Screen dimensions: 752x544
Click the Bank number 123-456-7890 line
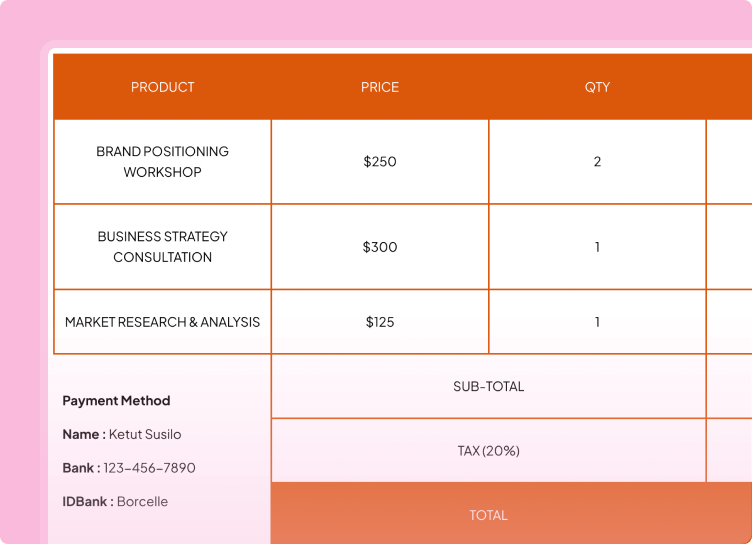tap(129, 468)
